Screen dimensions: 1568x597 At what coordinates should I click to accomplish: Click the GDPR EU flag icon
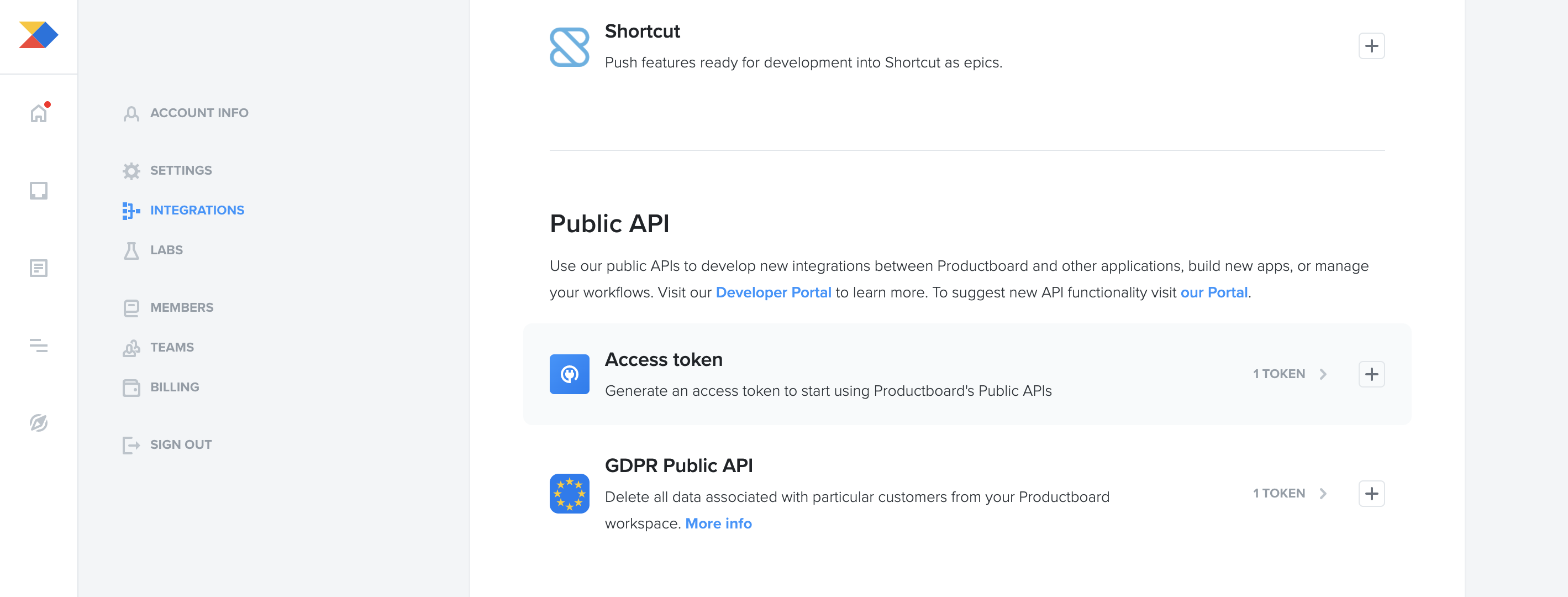click(x=569, y=494)
